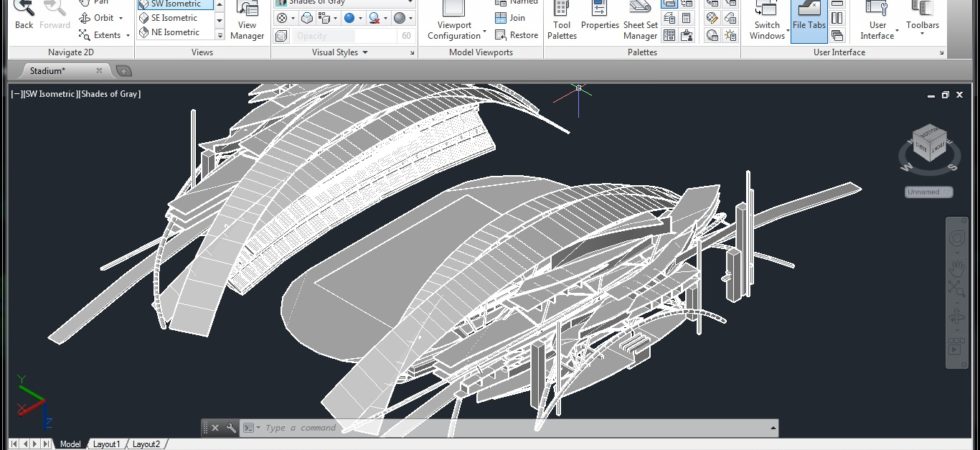Click the Back navigation button
The width and height of the screenshot is (980, 450).
(x=24, y=15)
